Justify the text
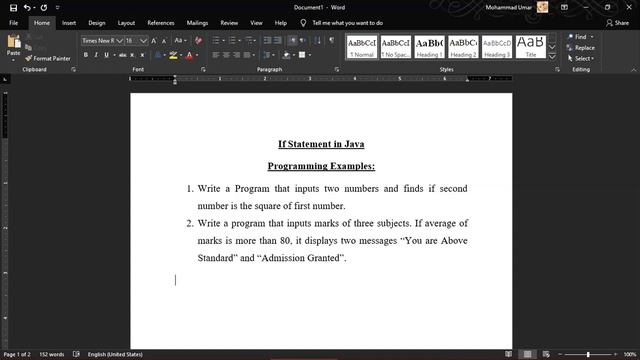 [x=247, y=55]
